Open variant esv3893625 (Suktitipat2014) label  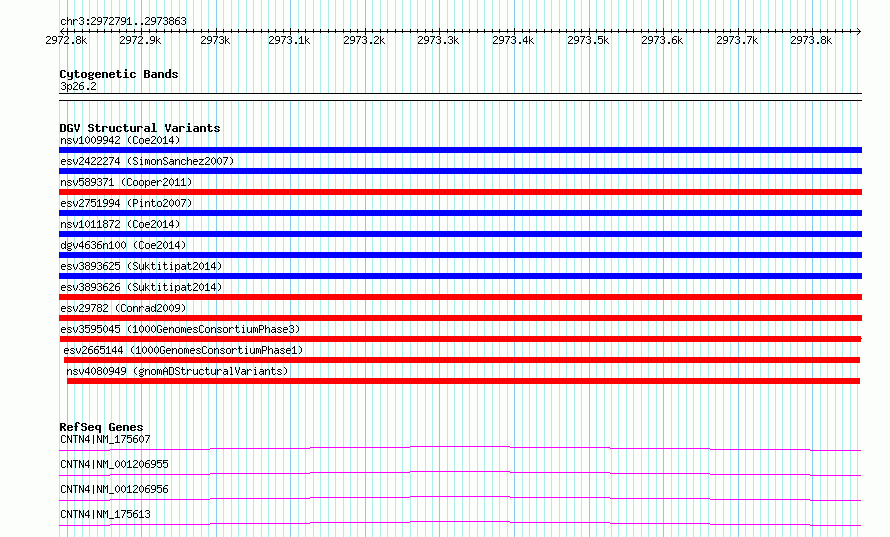(x=141, y=266)
